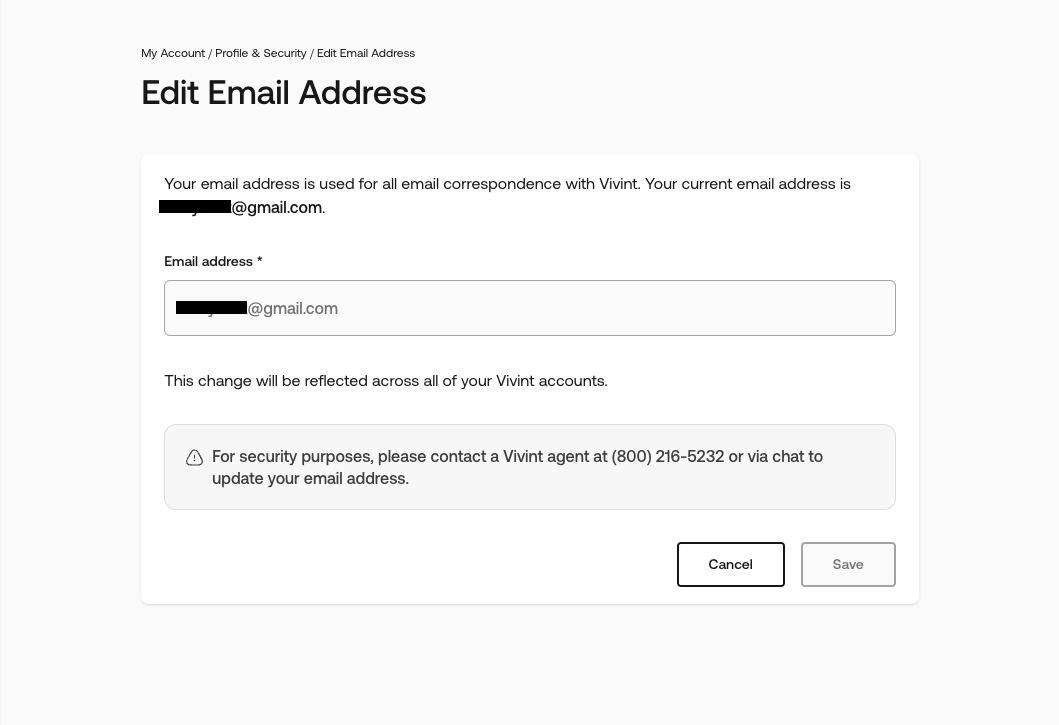Select the prefilled email in the text box
This screenshot has height=725, width=1059.
coord(257,308)
